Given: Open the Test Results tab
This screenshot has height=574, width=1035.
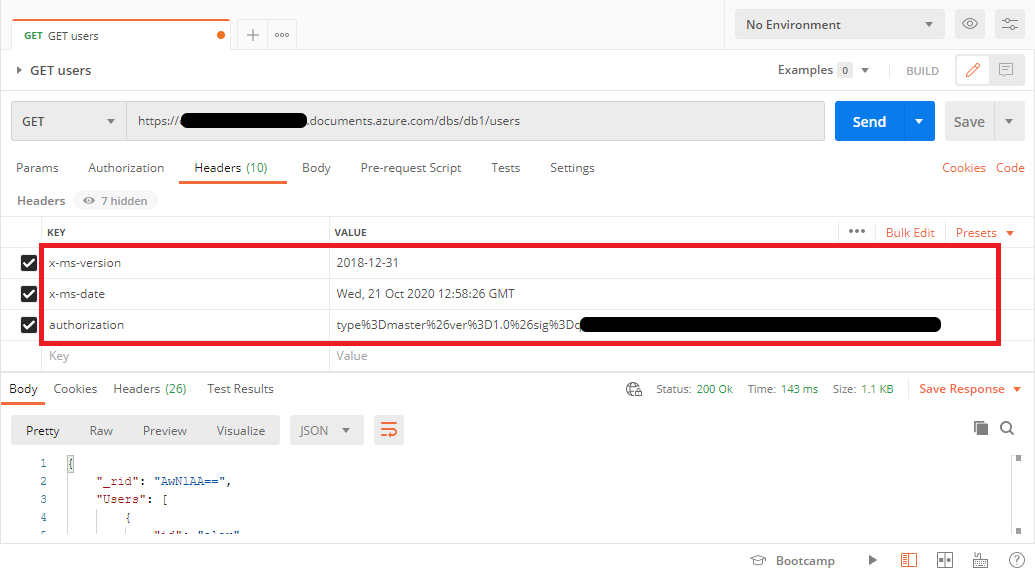Looking at the screenshot, I should point(240,389).
